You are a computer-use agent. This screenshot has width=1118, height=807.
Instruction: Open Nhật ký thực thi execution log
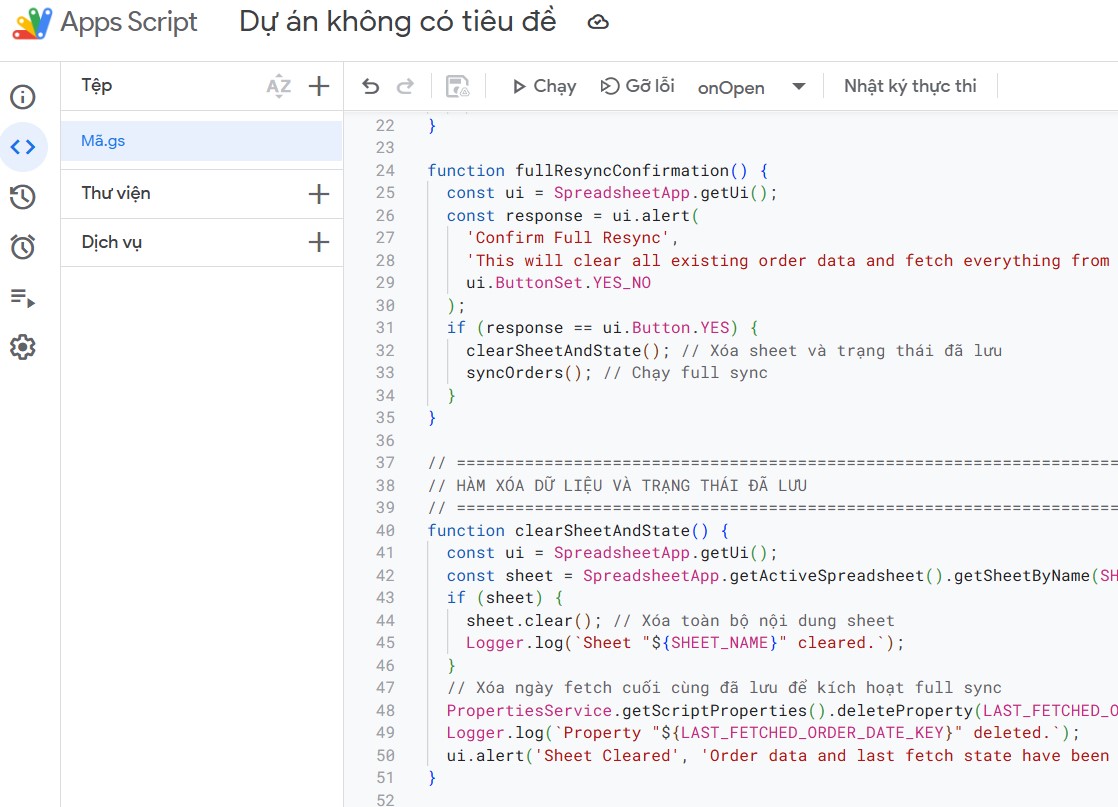pyautogui.click(x=910, y=86)
